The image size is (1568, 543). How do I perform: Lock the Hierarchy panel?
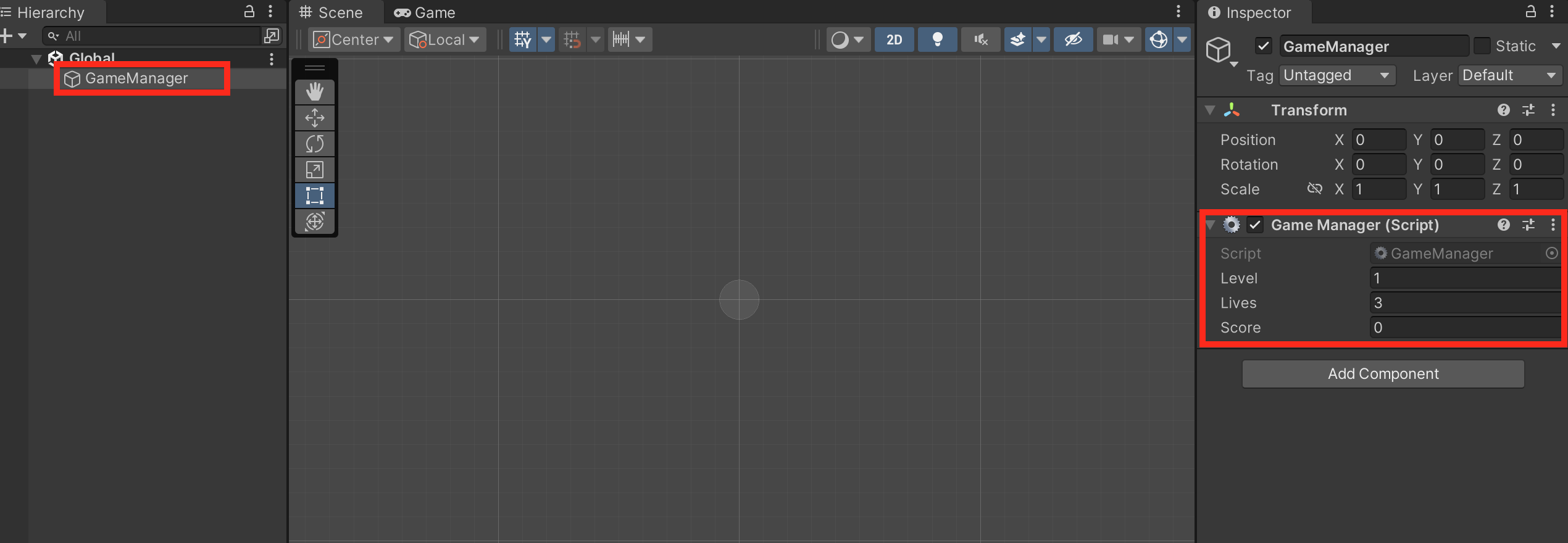click(x=249, y=11)
